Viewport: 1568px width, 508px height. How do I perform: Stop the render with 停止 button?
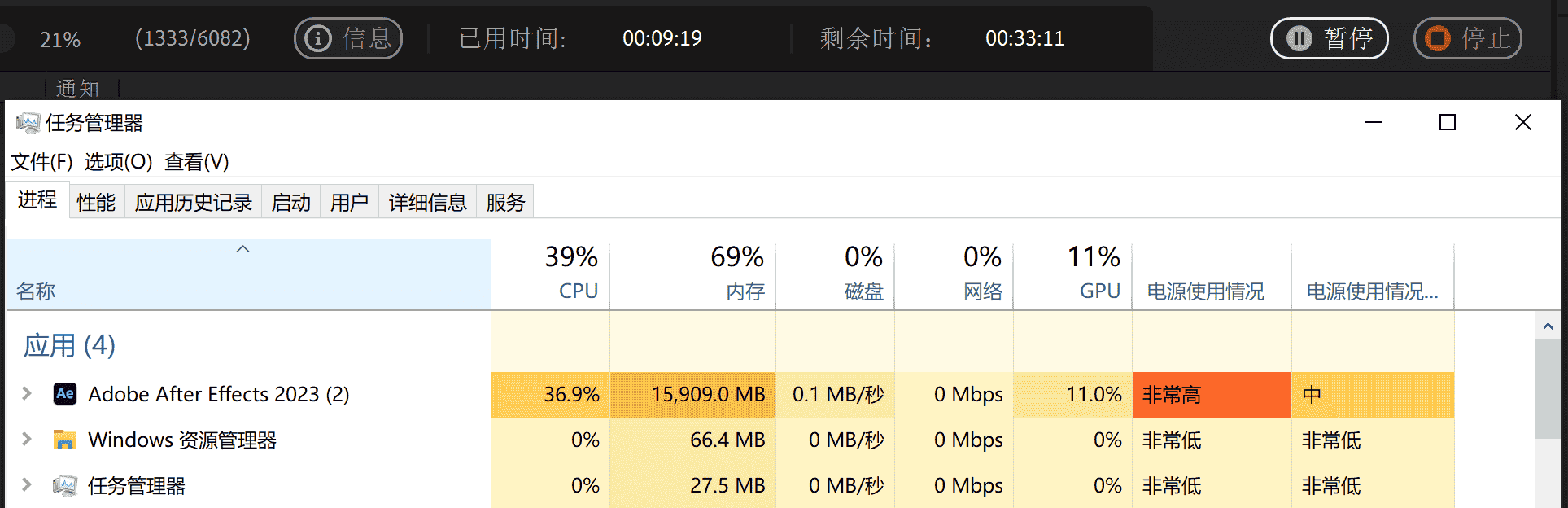tap(1467, 38)
